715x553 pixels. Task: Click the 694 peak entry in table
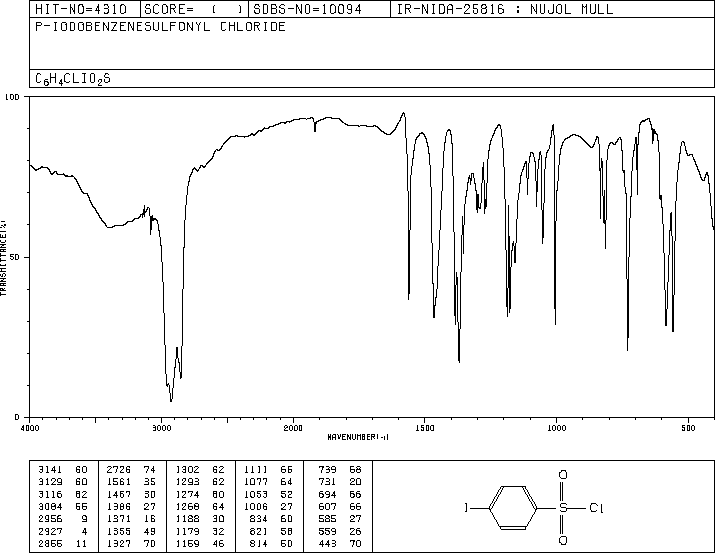[x=340, y=494]
